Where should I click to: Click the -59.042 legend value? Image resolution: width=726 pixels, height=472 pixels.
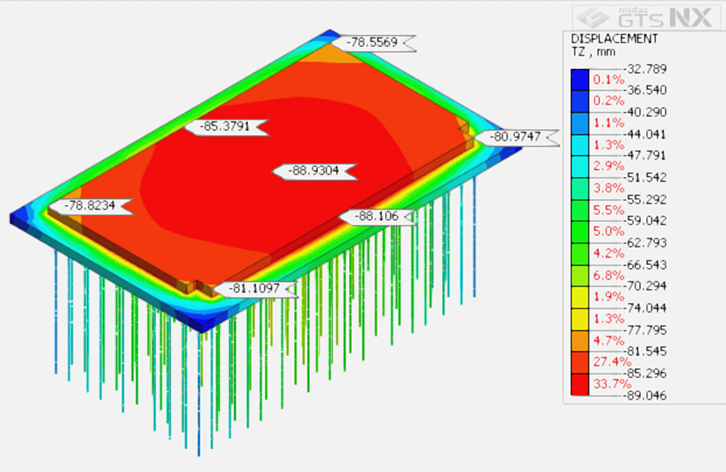645,221
